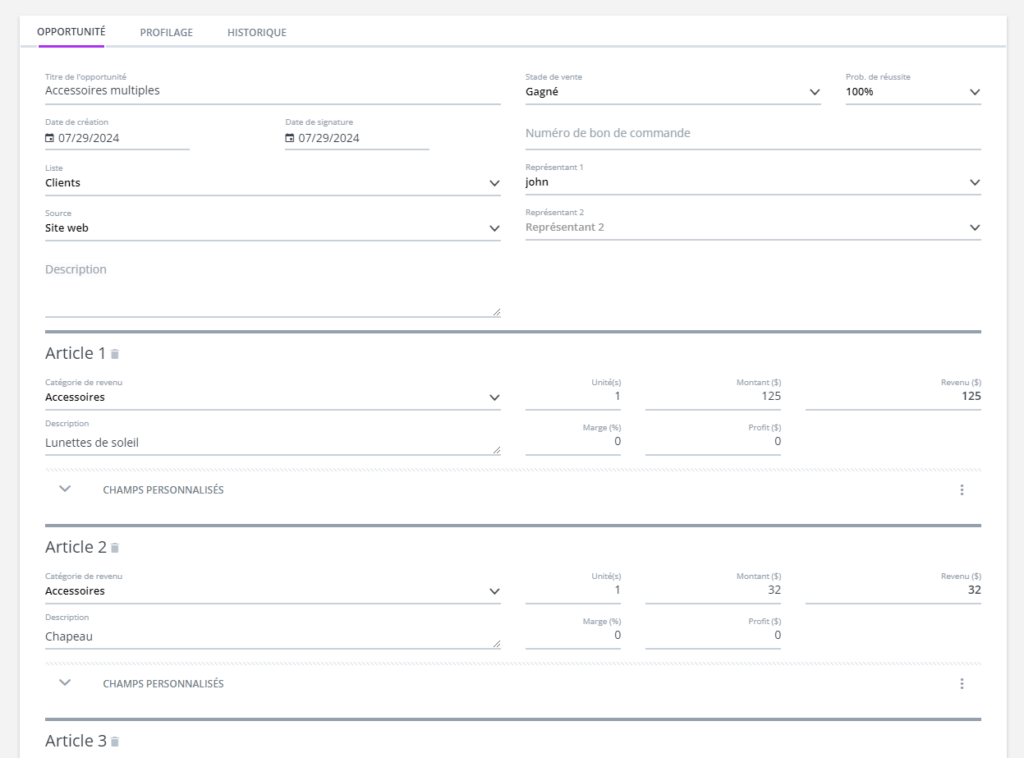Open three-dot menu in Article 1 custom fields
The image size is (1024, 758).
[961, 490]
